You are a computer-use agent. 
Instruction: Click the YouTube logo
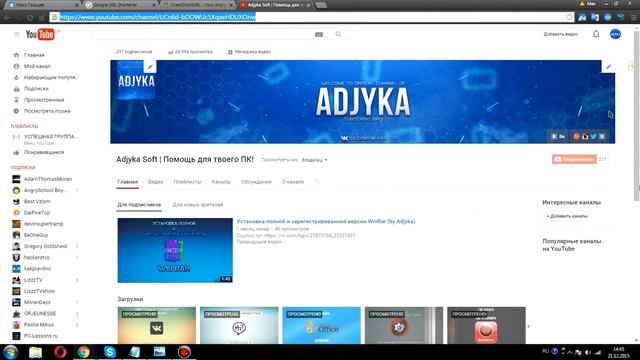[x=40, y=35]
